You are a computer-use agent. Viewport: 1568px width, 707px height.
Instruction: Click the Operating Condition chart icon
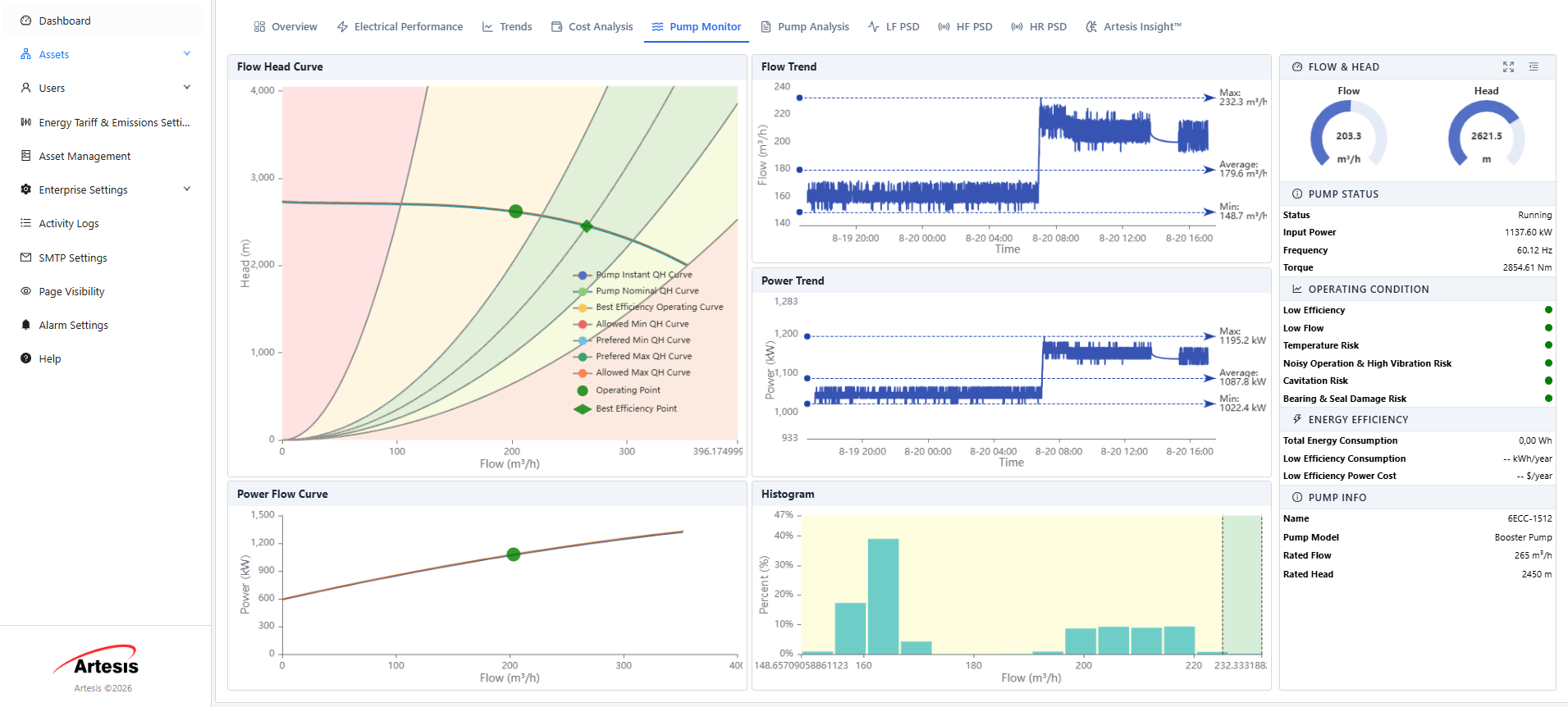point(1297,290)
